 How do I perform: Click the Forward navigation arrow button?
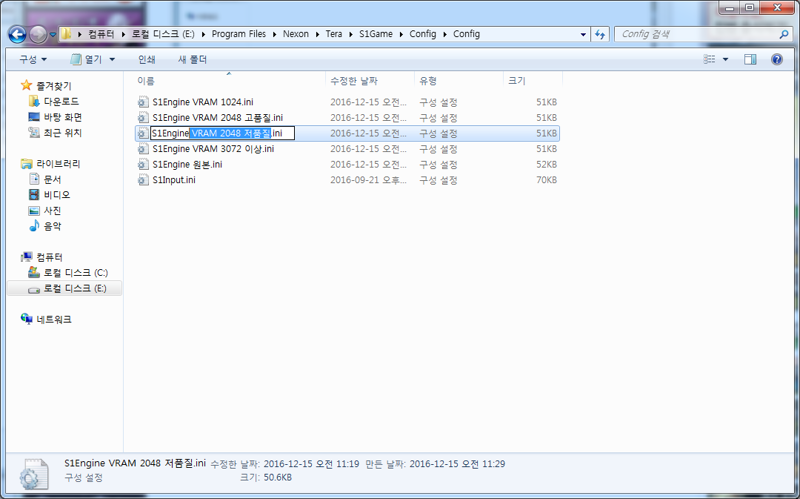tap(38, 34)
